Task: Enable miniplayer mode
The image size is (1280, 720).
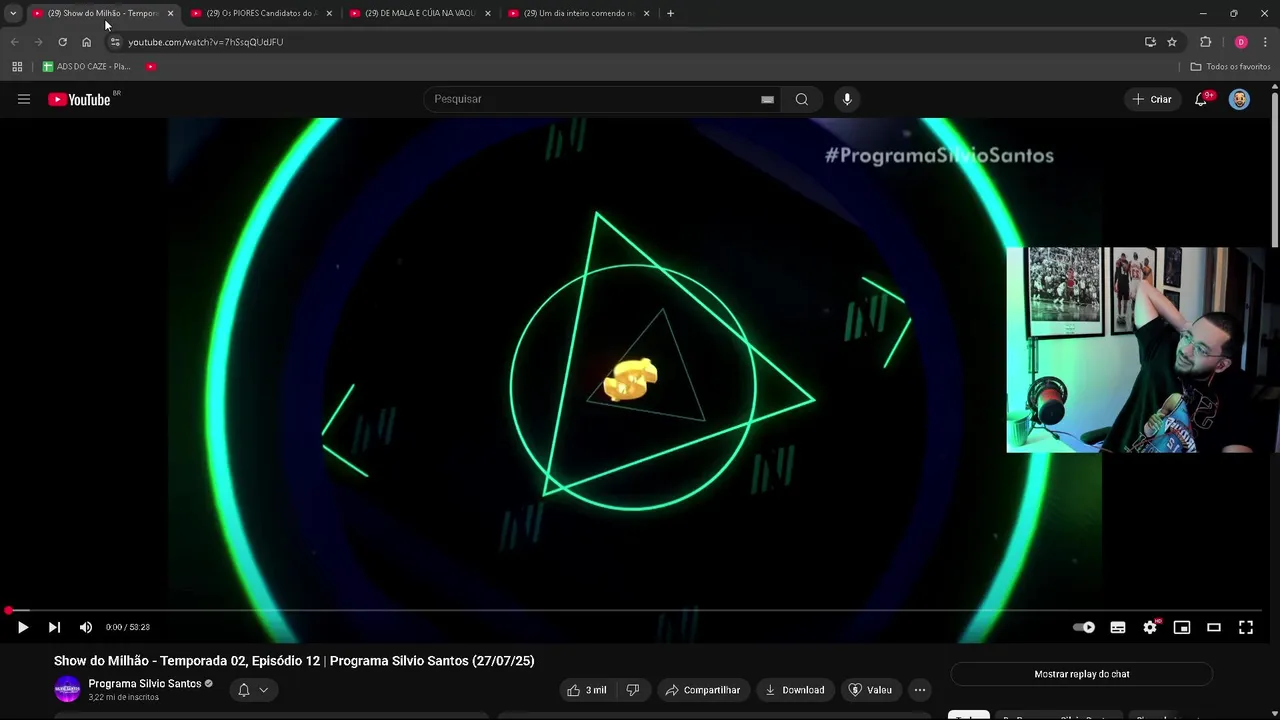Action: click(1182, 627)
